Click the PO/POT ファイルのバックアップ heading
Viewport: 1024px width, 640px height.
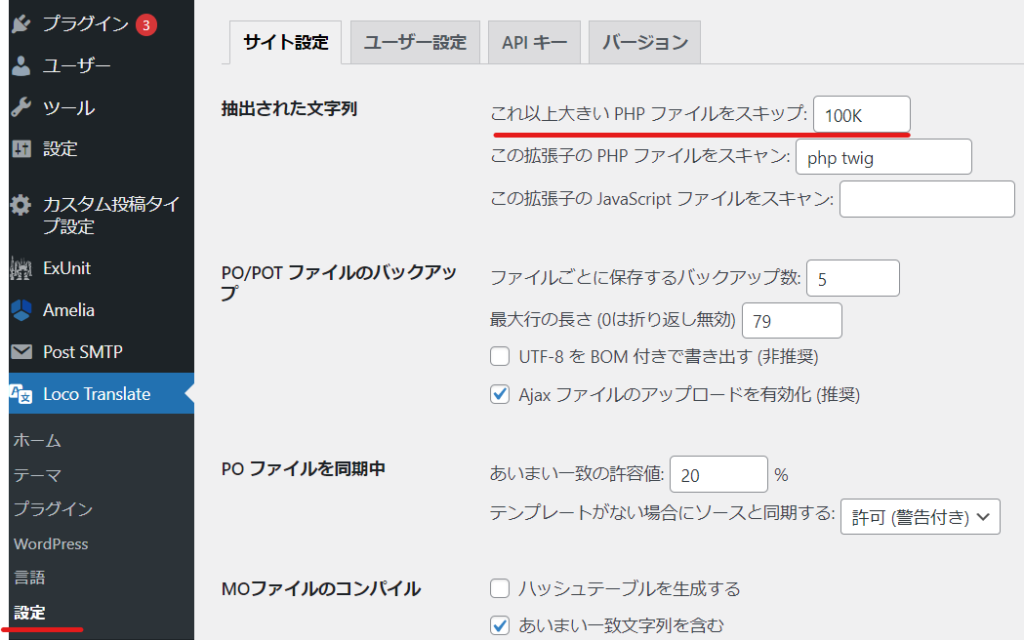click(x=339, y=283)
